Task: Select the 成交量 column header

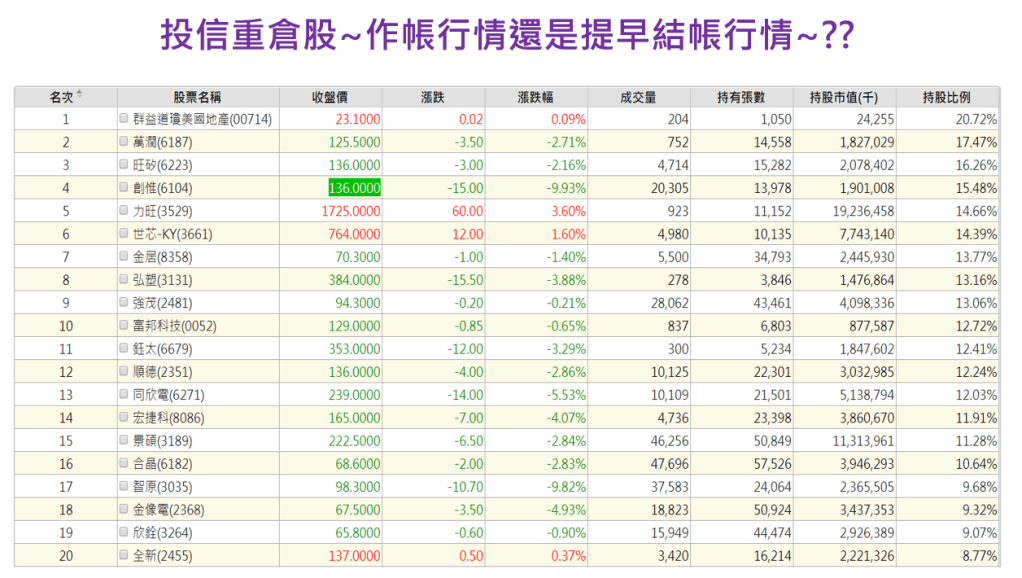Action: tap(638, 97)
